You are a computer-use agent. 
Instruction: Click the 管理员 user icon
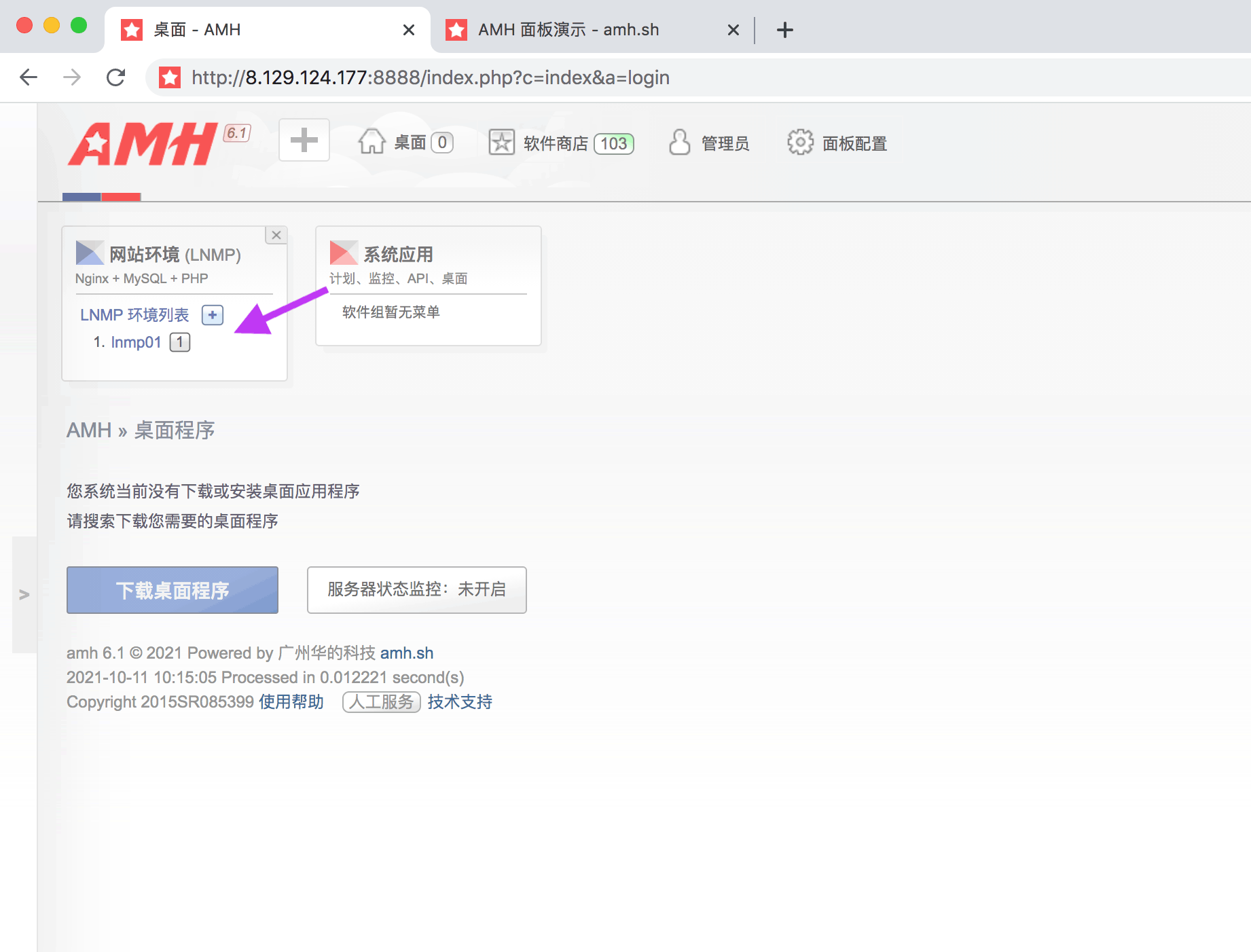point(679,143)
